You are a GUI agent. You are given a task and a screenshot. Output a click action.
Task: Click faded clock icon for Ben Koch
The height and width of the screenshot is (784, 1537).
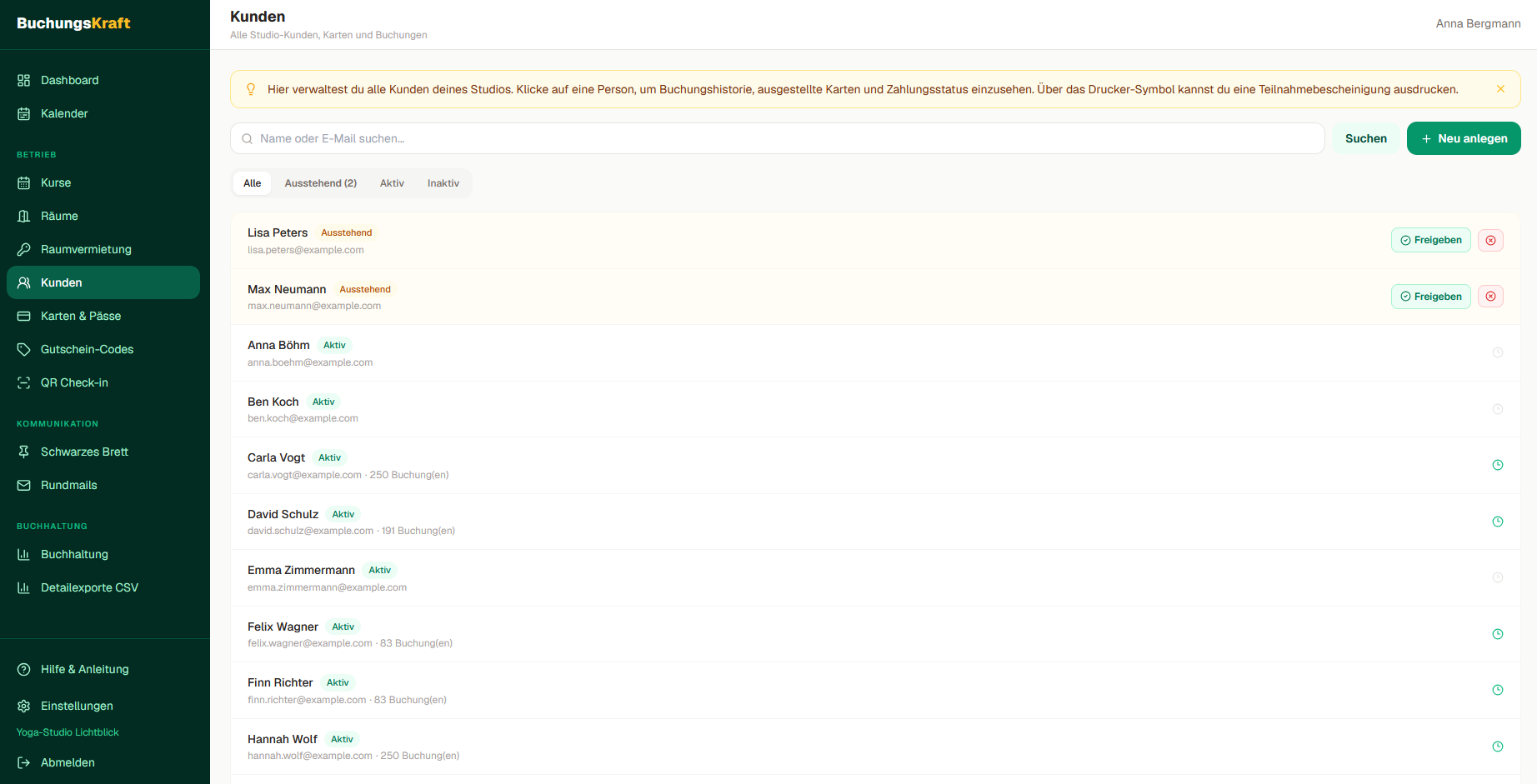pyautogui.click(x=1497, y=409)
